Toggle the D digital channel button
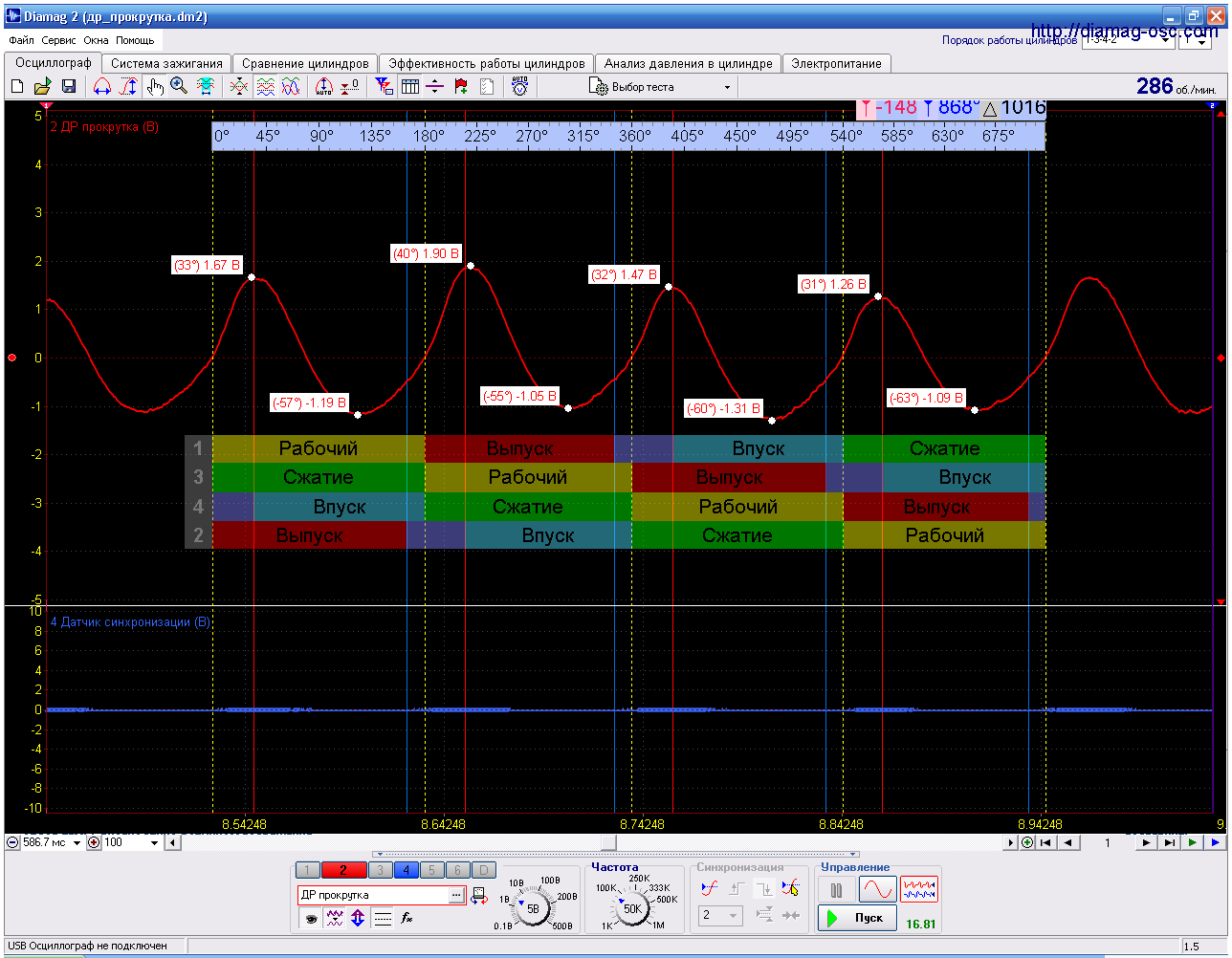 click(484, 870)
